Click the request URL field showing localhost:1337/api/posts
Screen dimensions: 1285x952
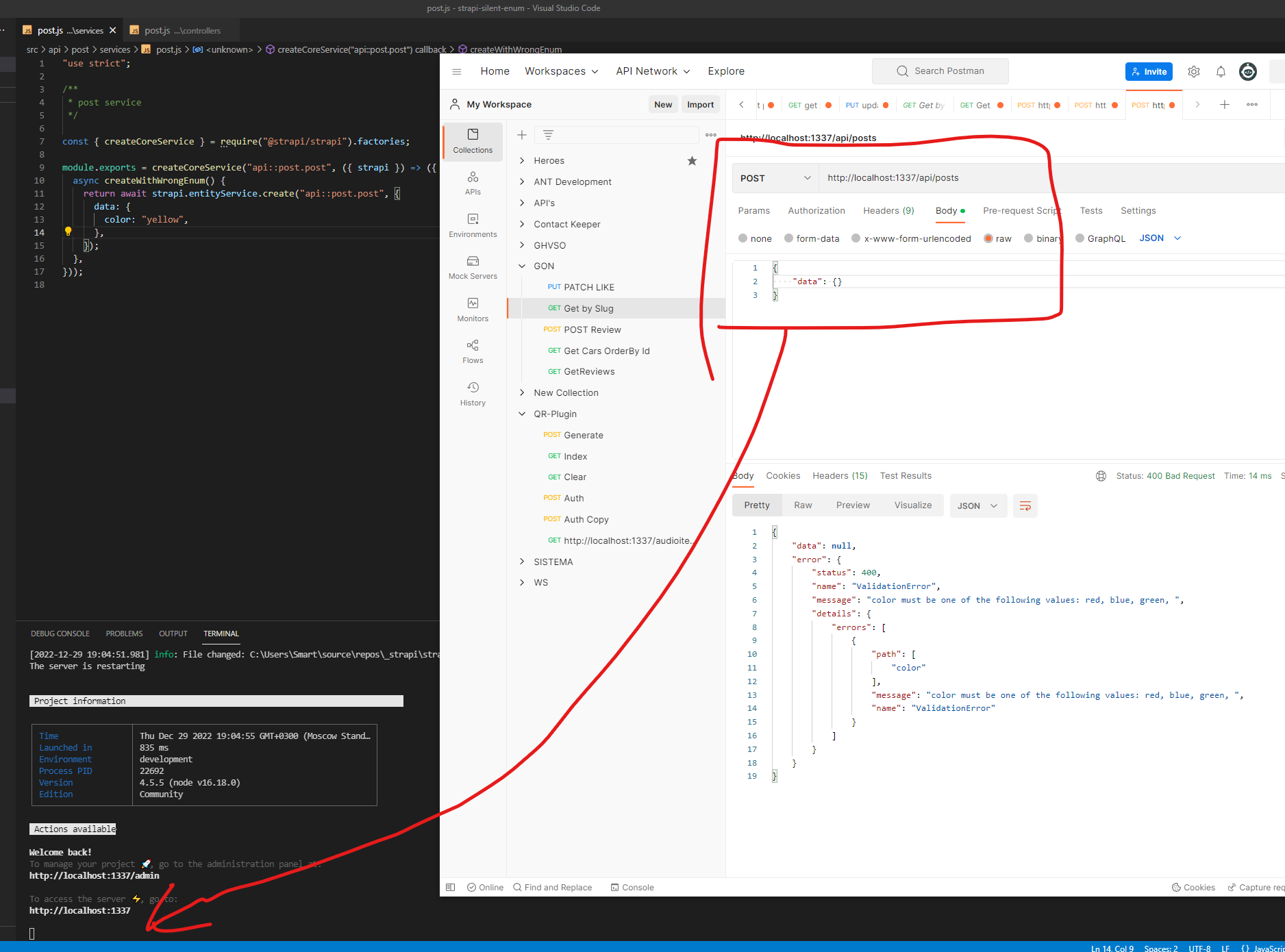(x=893, y=177)
